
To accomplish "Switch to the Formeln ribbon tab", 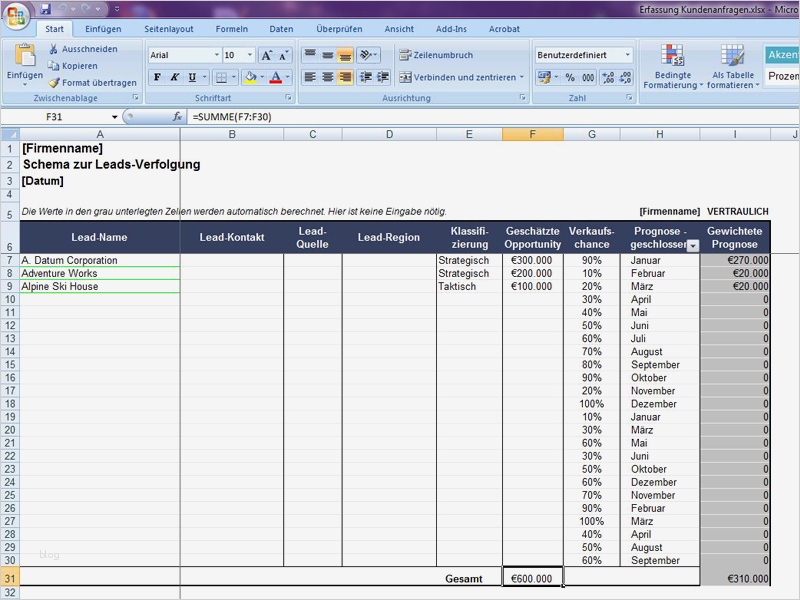I will 230,29.
